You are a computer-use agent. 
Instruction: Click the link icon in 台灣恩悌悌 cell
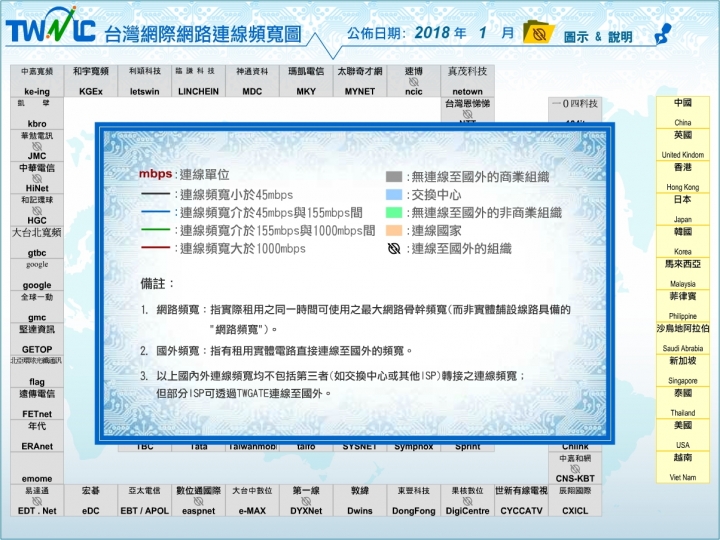467,113
